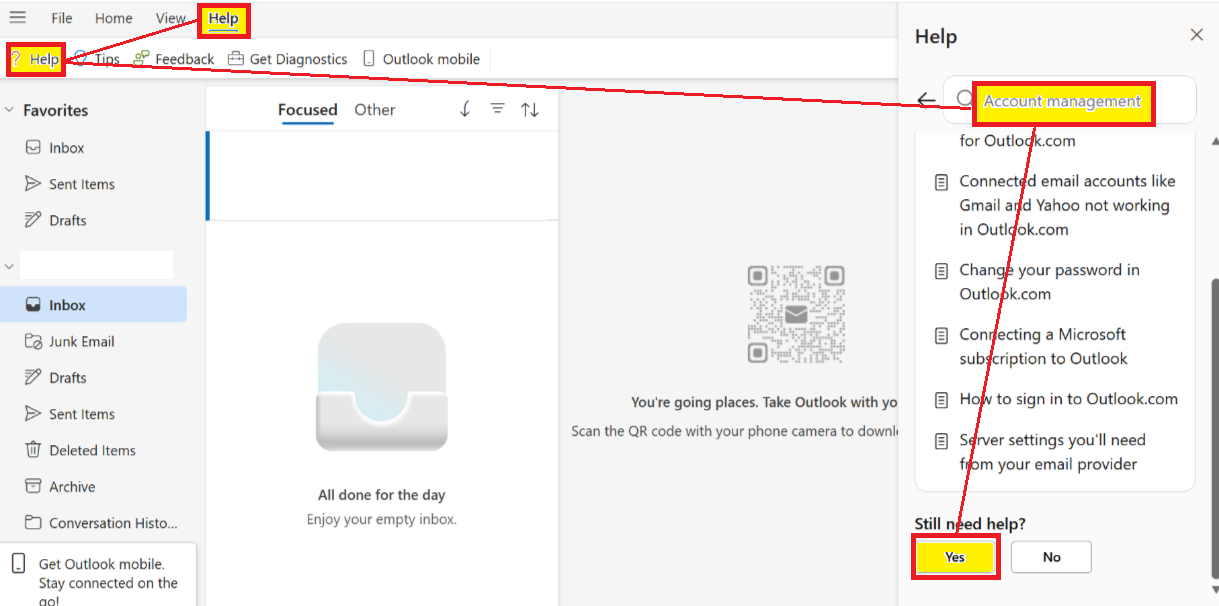Click the jump-to-bottom arrow icon in the message list

(x=465, y=110)
